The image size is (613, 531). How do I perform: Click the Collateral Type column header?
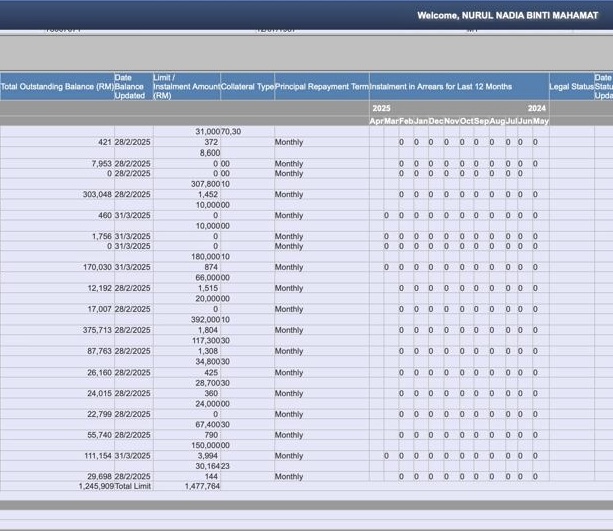247,87
